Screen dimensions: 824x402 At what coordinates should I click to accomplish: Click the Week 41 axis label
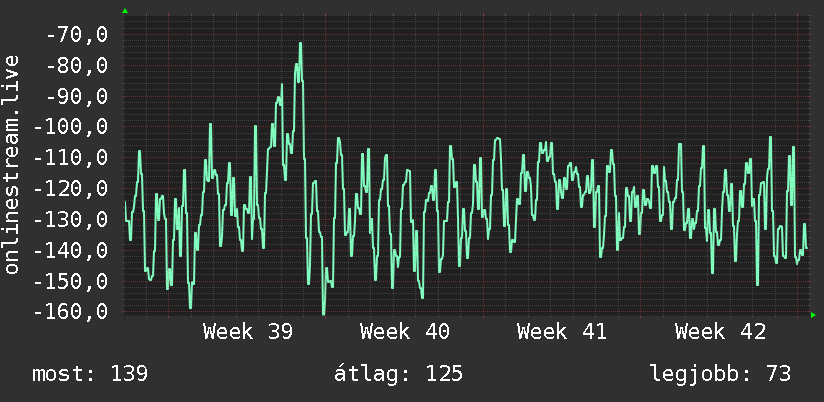coord(562,332)
